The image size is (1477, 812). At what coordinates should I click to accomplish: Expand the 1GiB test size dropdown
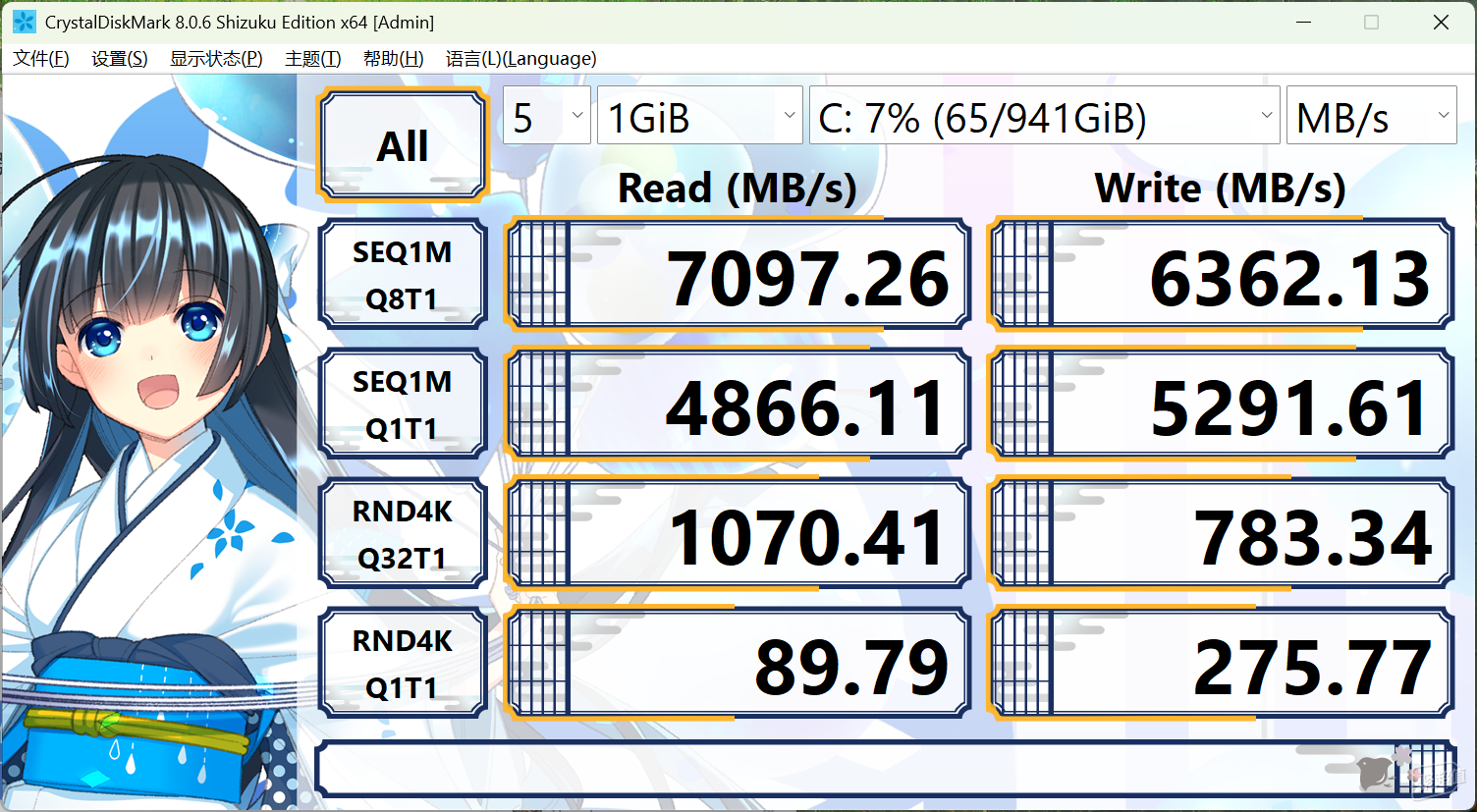(700, 115)
